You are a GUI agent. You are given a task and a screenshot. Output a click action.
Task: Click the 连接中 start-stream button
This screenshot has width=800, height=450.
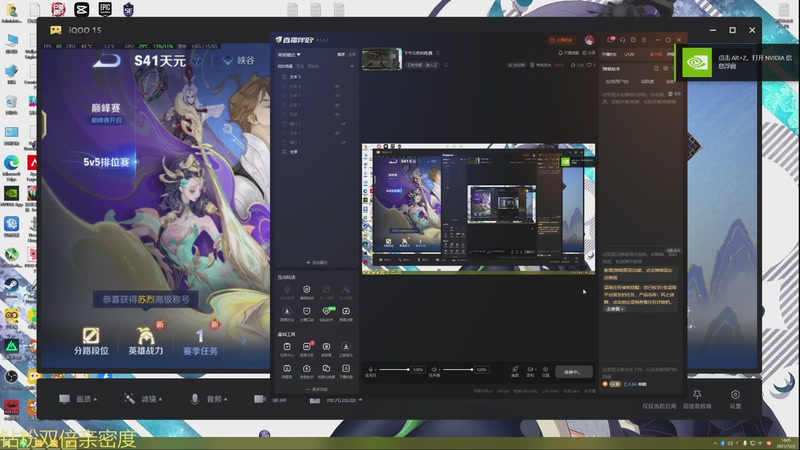pos(574,372)
